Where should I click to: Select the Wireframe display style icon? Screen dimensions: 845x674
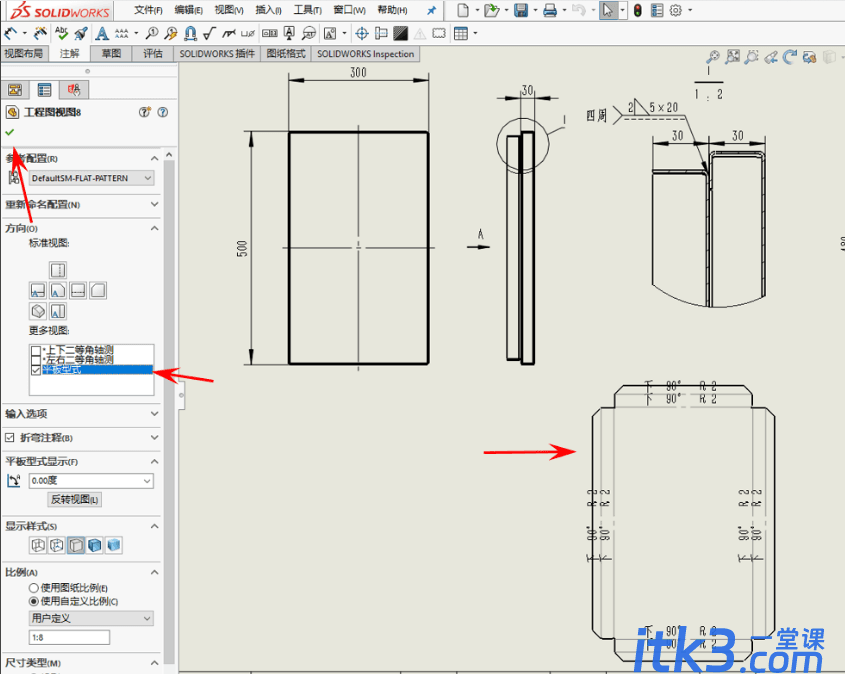point(38,545)
